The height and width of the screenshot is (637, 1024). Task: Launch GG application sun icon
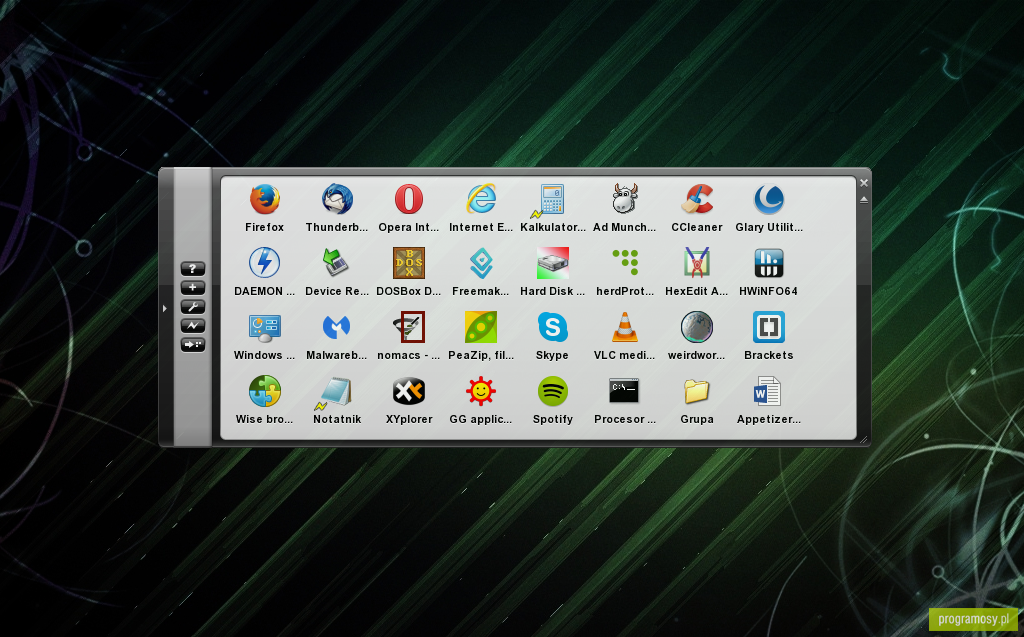(x=481, y=391)
